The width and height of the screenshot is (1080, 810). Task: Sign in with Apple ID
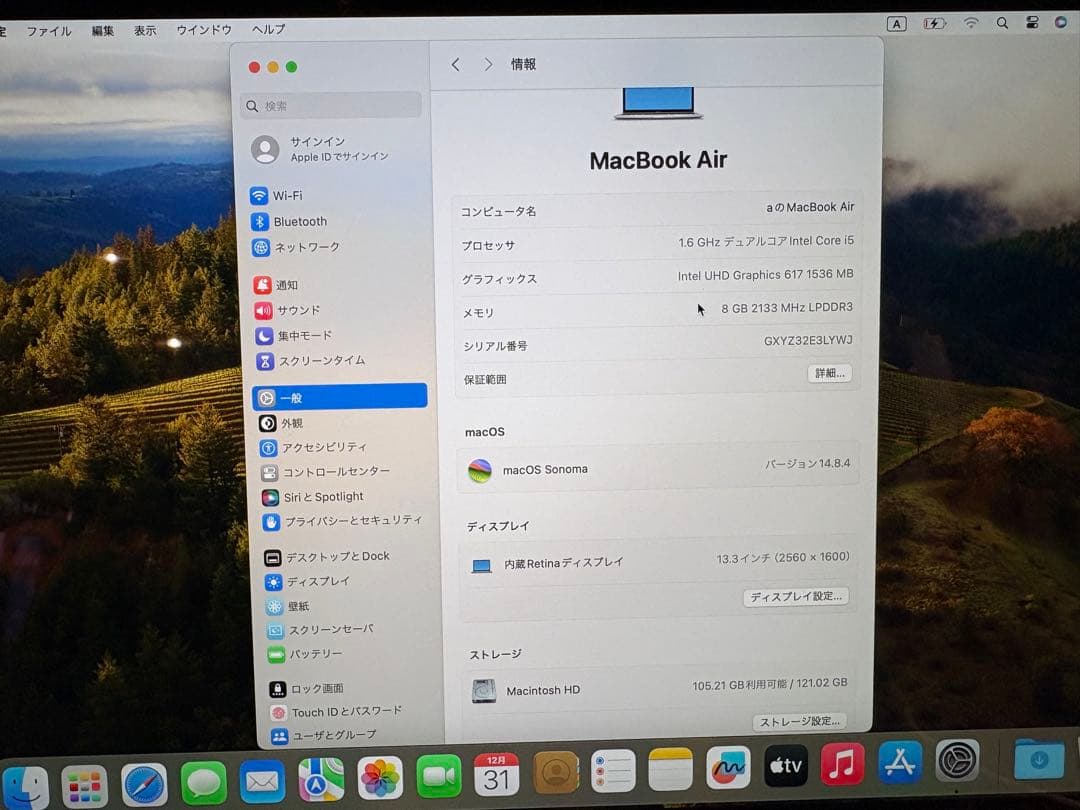click(320, 149)
